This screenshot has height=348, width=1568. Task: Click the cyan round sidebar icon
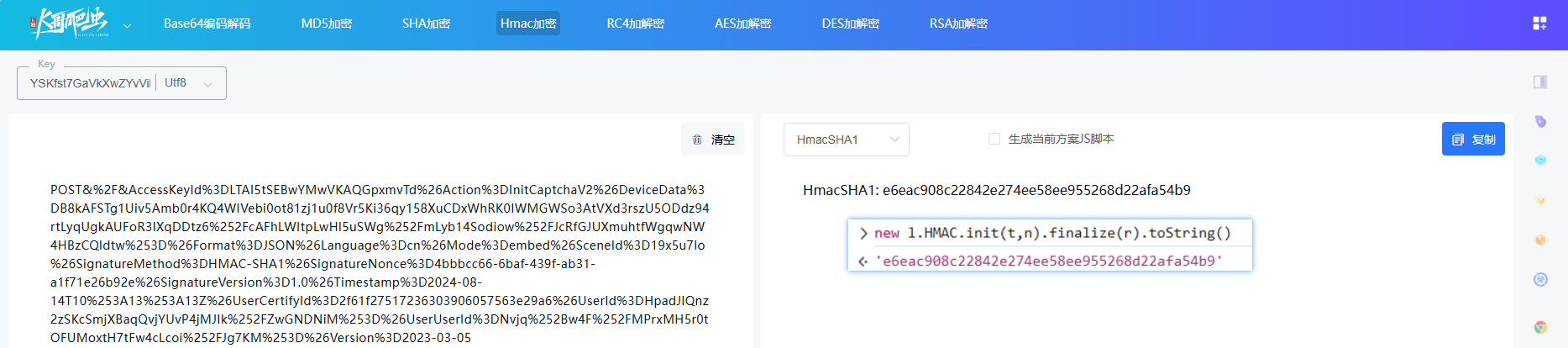[1540, 160]
